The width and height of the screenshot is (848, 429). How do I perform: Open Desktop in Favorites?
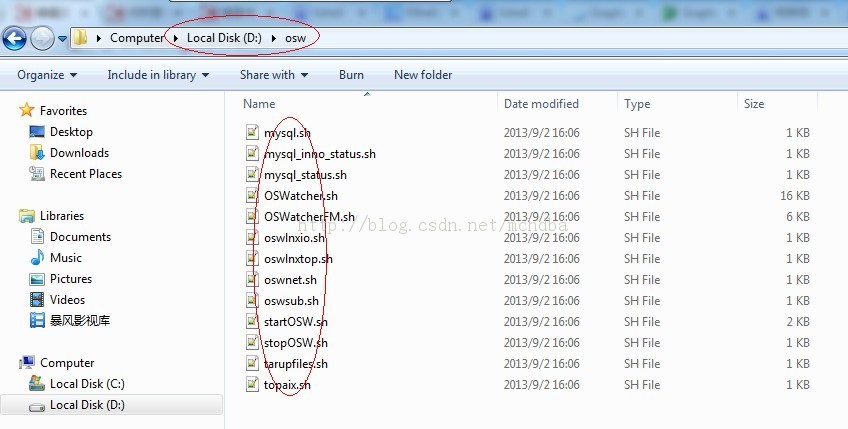[71, 131]
